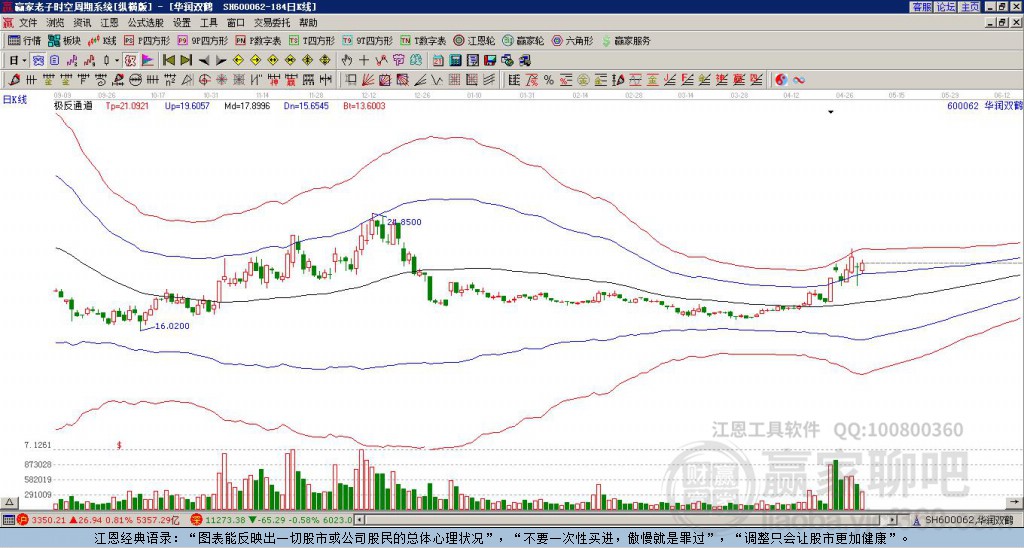Open 赢家服务 service with dollar icon
Image resolution: width=1024 pixels, height=548 pixels.
coord(626,40)
